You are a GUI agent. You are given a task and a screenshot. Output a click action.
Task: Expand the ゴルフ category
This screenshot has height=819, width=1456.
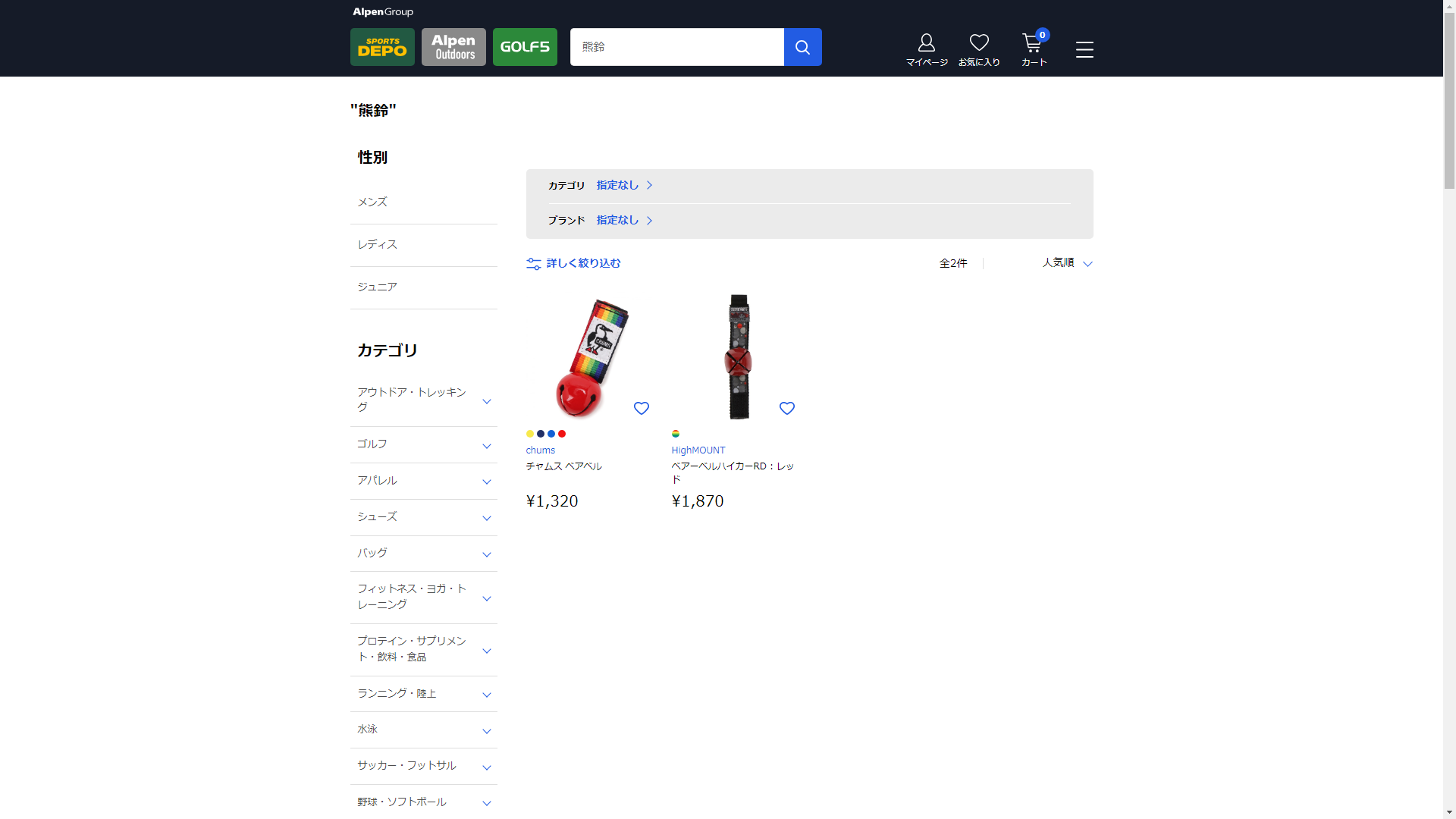click(486, 446)
